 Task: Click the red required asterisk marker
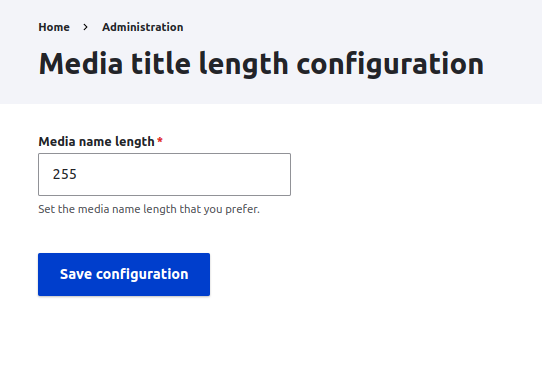[x=160, y=140]
